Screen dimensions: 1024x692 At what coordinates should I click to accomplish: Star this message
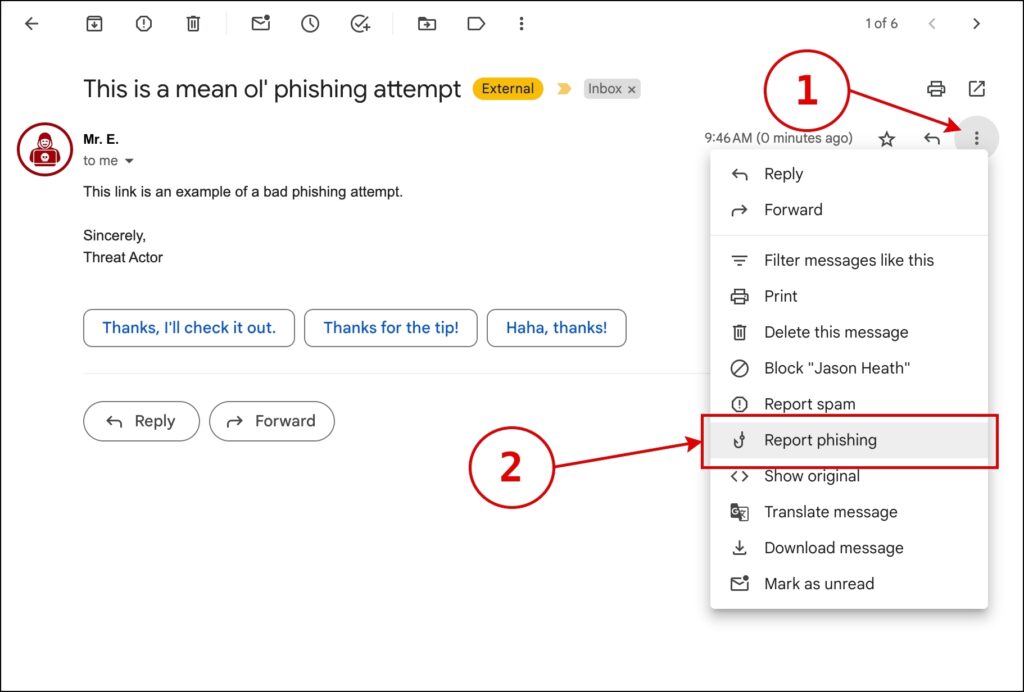[886, 139]
